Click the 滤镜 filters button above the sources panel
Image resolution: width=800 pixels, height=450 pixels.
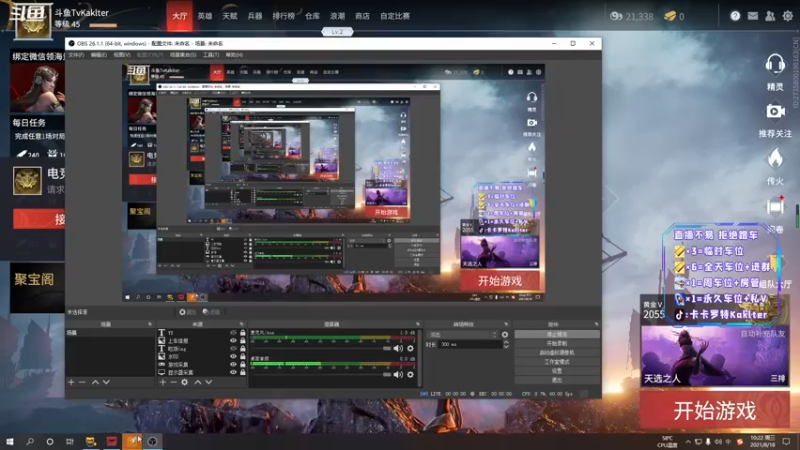pos(211,312)
